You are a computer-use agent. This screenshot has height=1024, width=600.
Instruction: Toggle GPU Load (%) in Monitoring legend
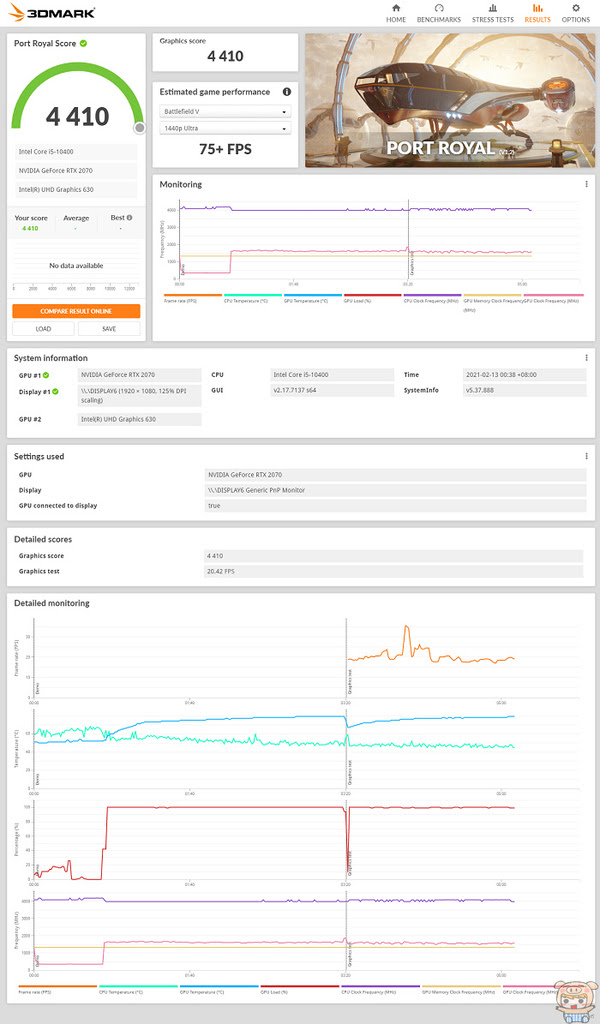click(x=372, y=298)
